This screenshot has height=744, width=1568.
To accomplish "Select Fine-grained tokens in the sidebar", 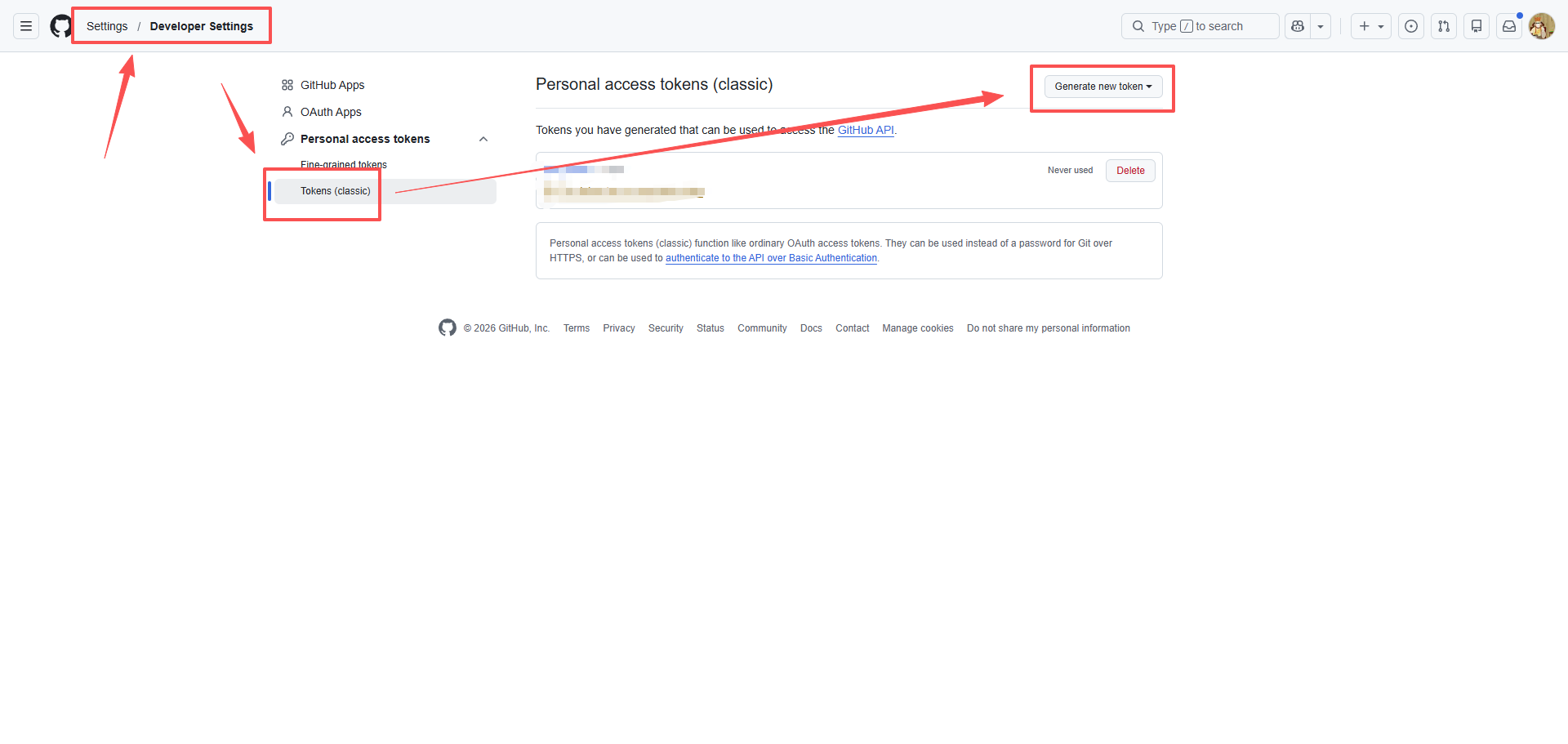I will coord(344,164).
